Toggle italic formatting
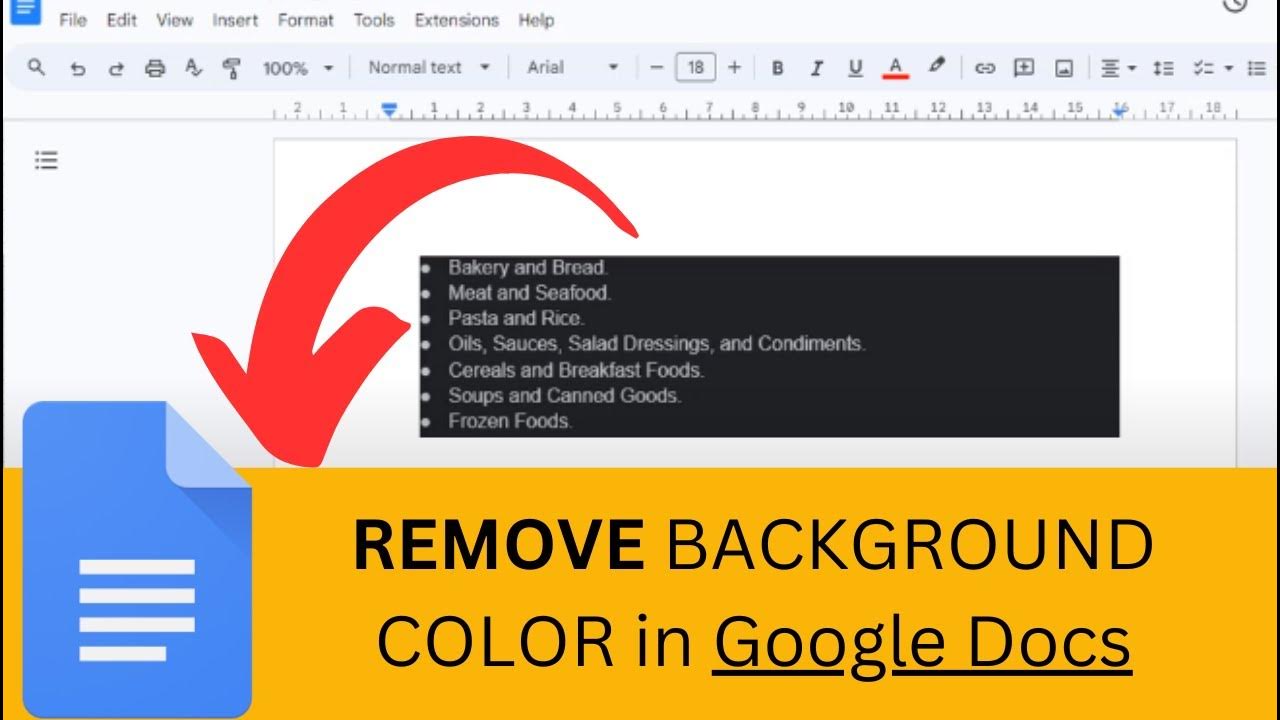 click(816, 69)
